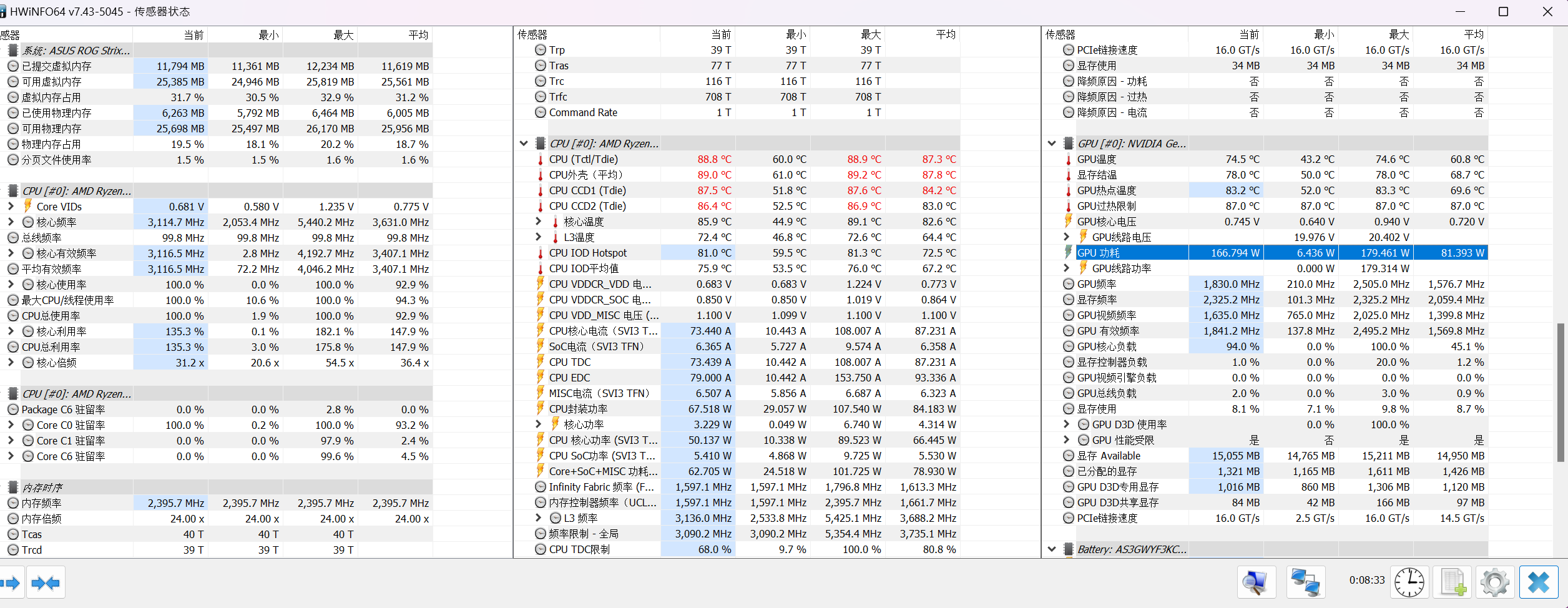Expand the GPU线路功率 row
The width and height of the screenshot is (1568, 608).
(1067, 268)
